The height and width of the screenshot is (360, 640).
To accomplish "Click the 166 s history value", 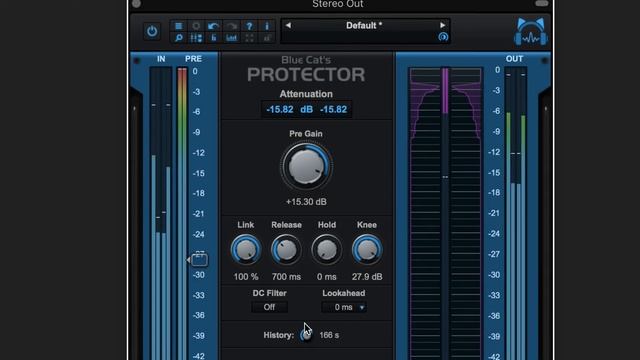I will [x=329, y=335].
